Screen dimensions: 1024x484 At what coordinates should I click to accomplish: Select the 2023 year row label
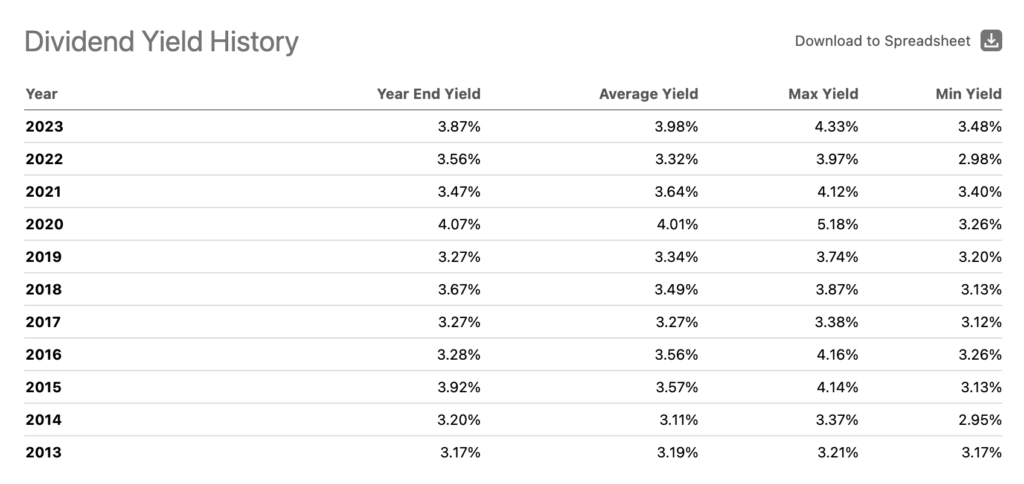point(44,127)
